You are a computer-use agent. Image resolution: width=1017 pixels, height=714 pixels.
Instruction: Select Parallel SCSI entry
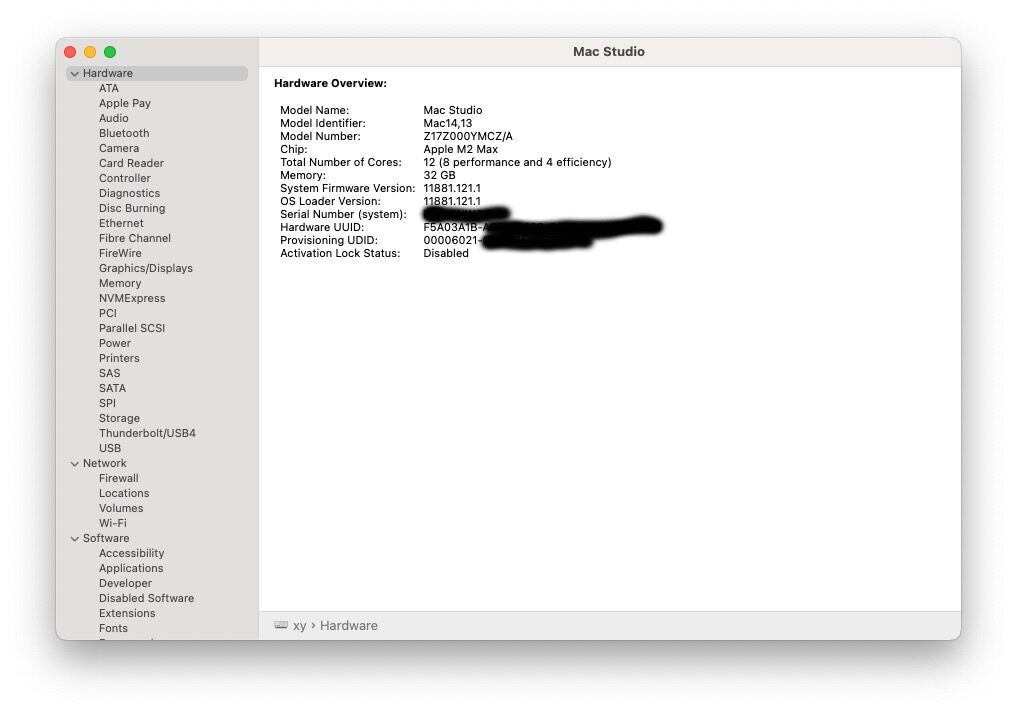(x=132, y=328)
